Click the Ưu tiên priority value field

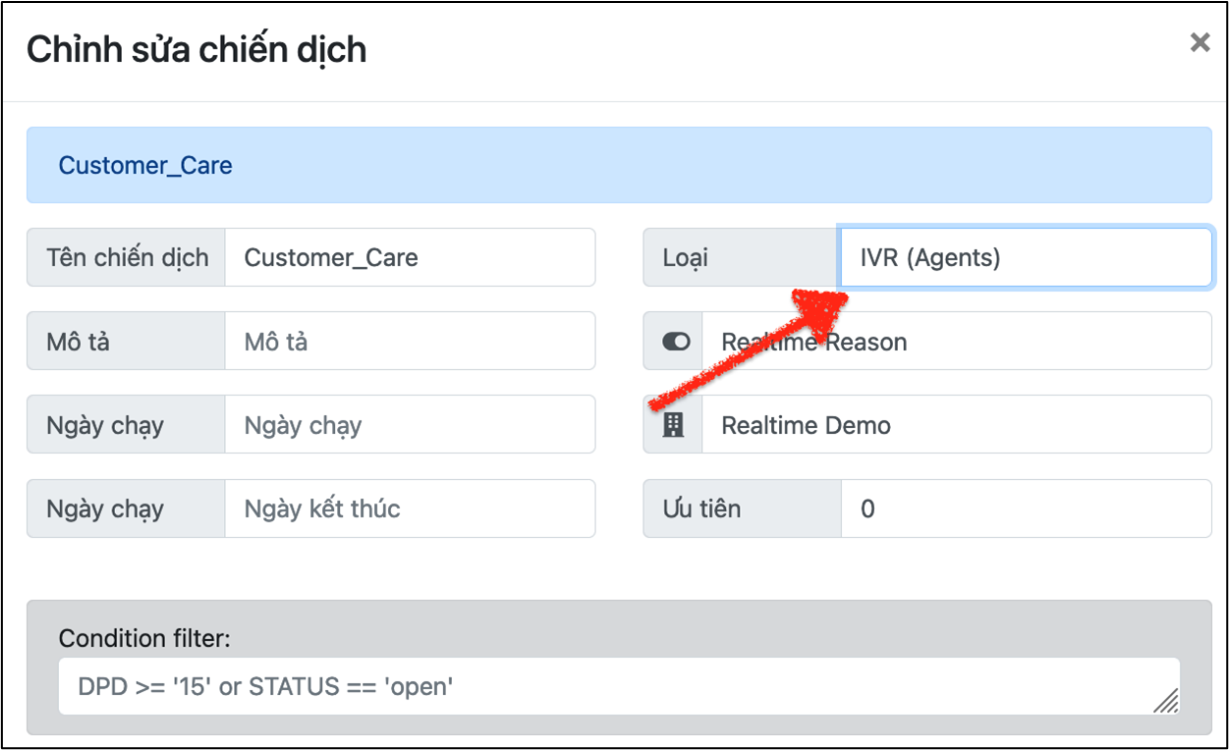tap(1025, 509)
